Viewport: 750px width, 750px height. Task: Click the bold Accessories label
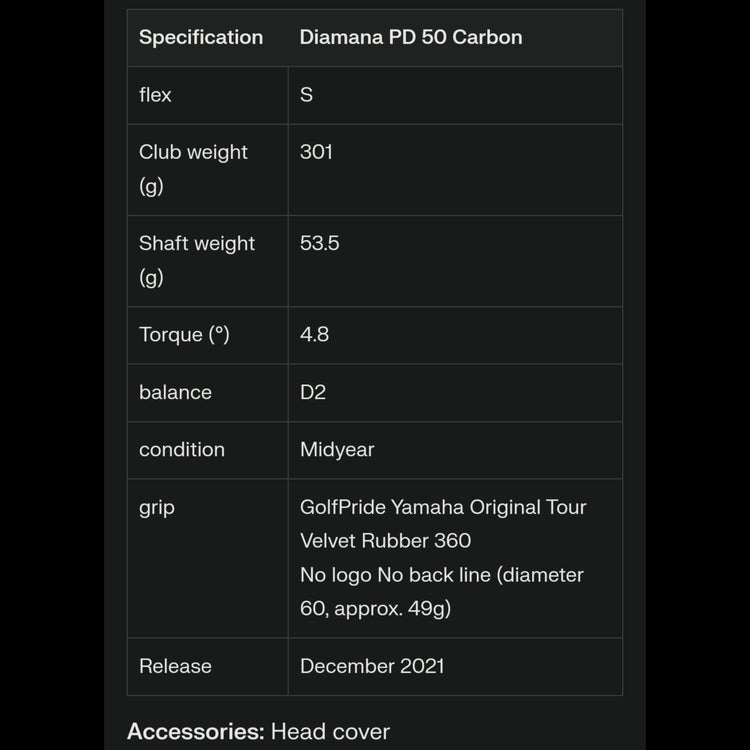[195, 732]
